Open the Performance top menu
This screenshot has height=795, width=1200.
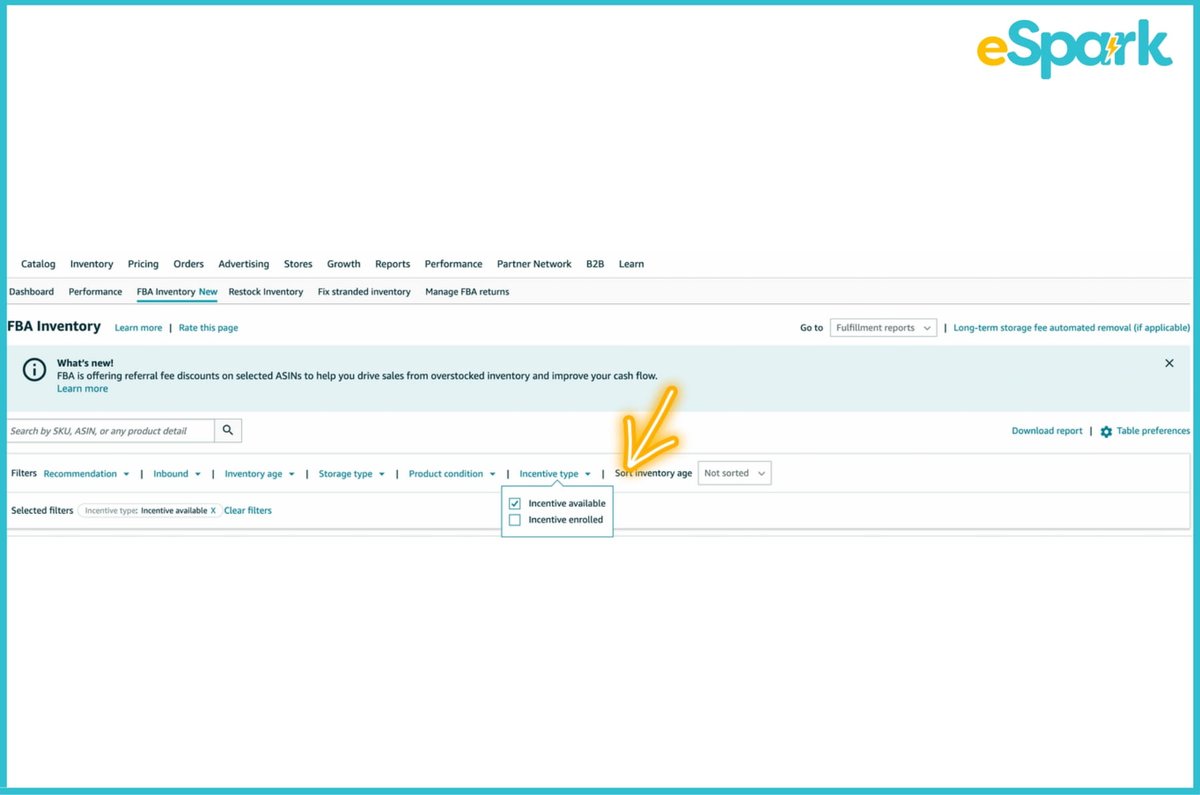tap(453, 264)
